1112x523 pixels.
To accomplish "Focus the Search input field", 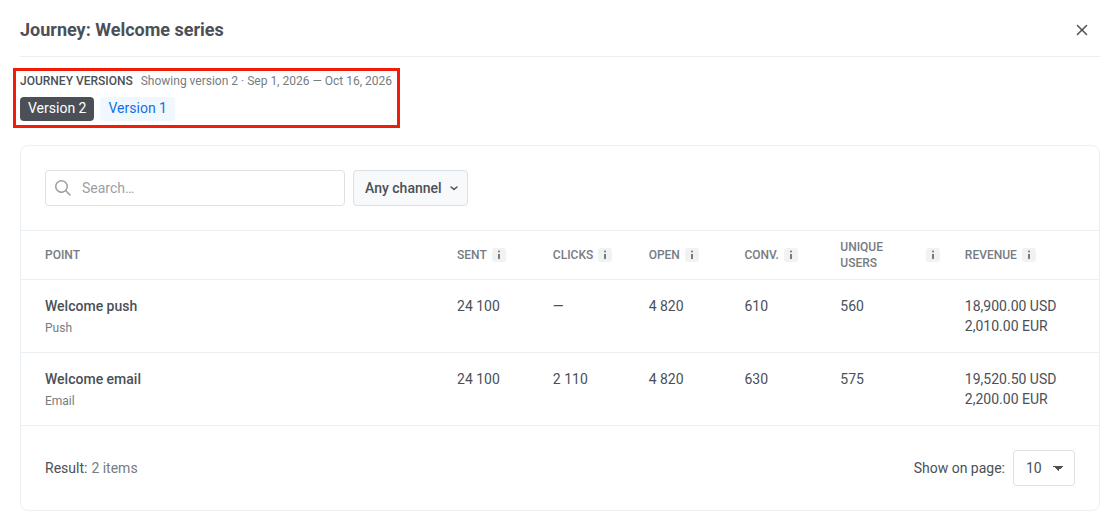I will pyautogui.click(x=195, y=188).
